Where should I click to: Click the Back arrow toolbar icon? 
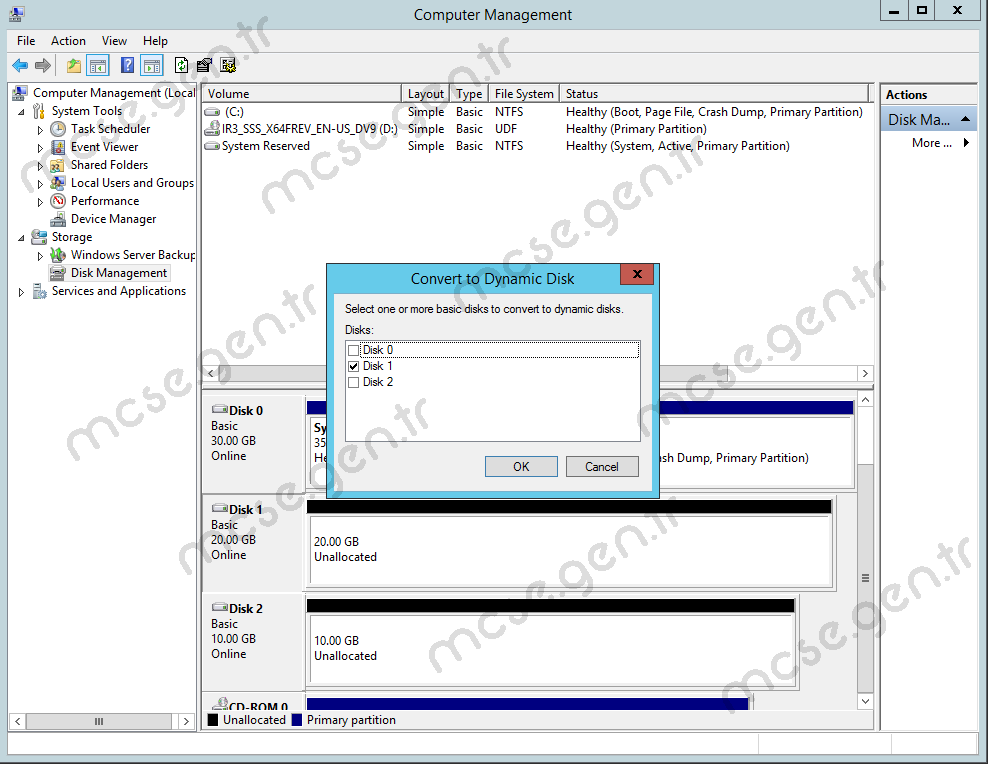coord(20,65)
